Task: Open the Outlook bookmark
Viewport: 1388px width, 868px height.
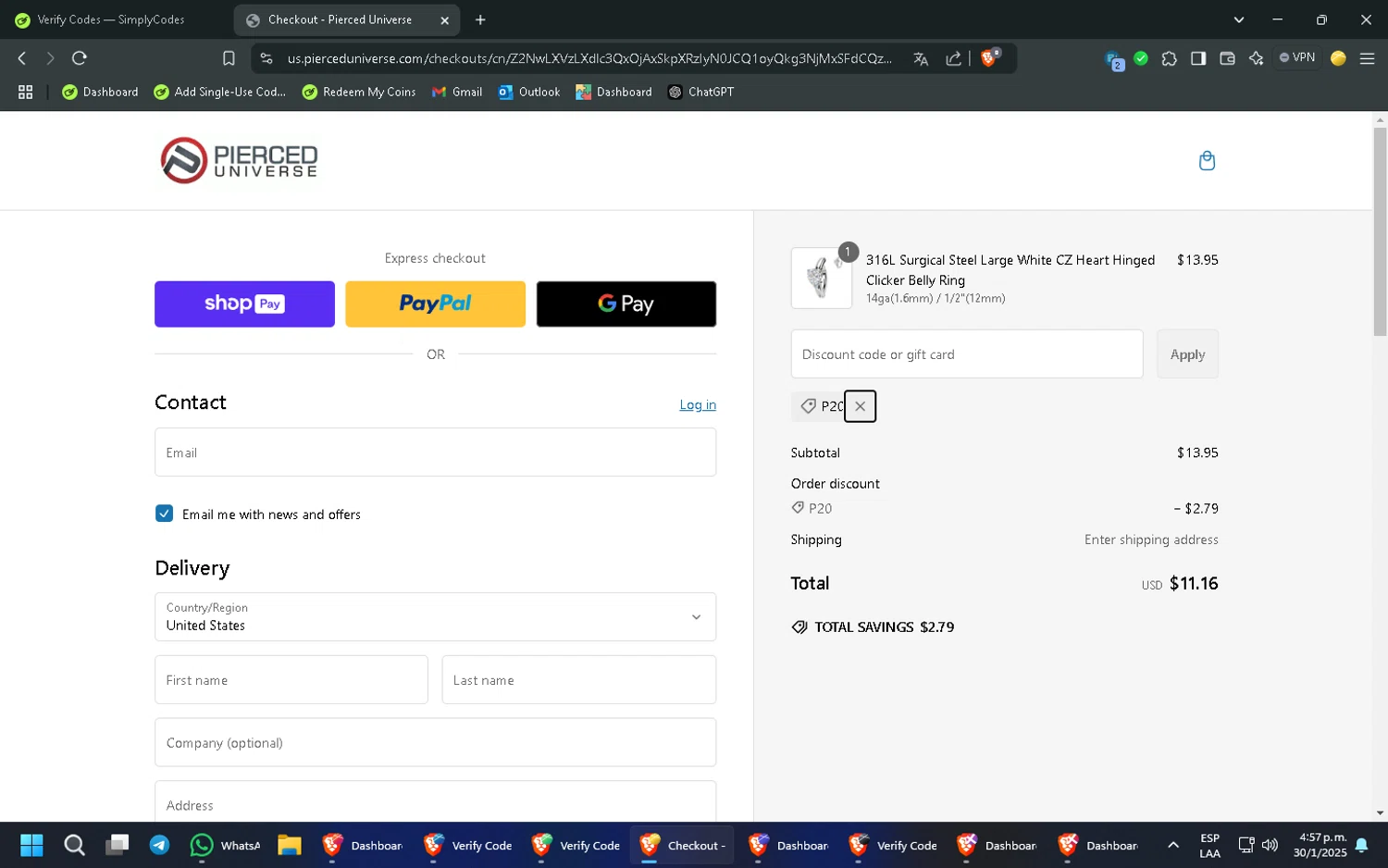Action: [529, 92]
